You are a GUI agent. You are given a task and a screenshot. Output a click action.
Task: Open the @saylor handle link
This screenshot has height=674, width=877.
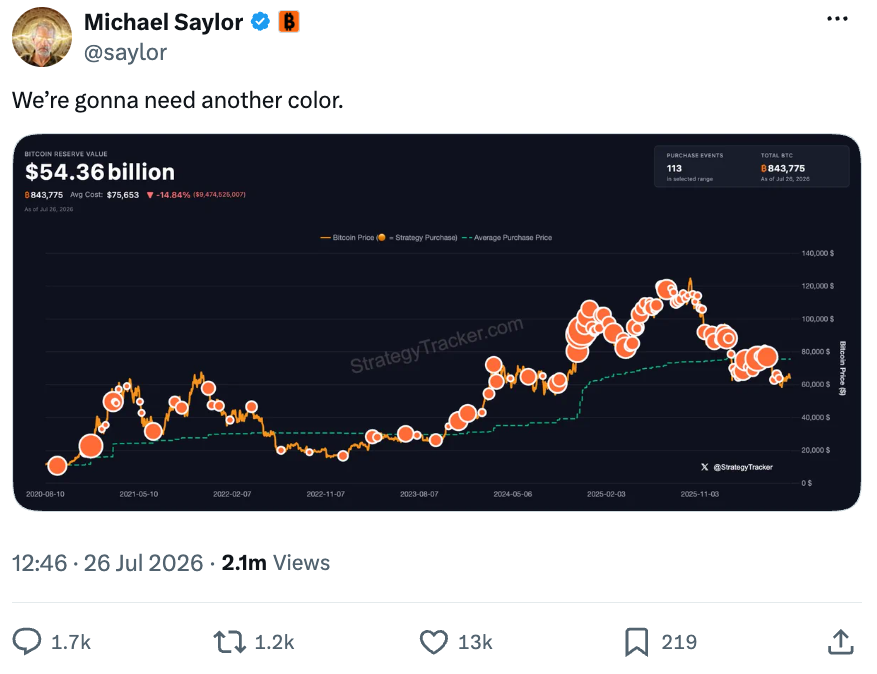pyautogui.click(x=125, y=53)
